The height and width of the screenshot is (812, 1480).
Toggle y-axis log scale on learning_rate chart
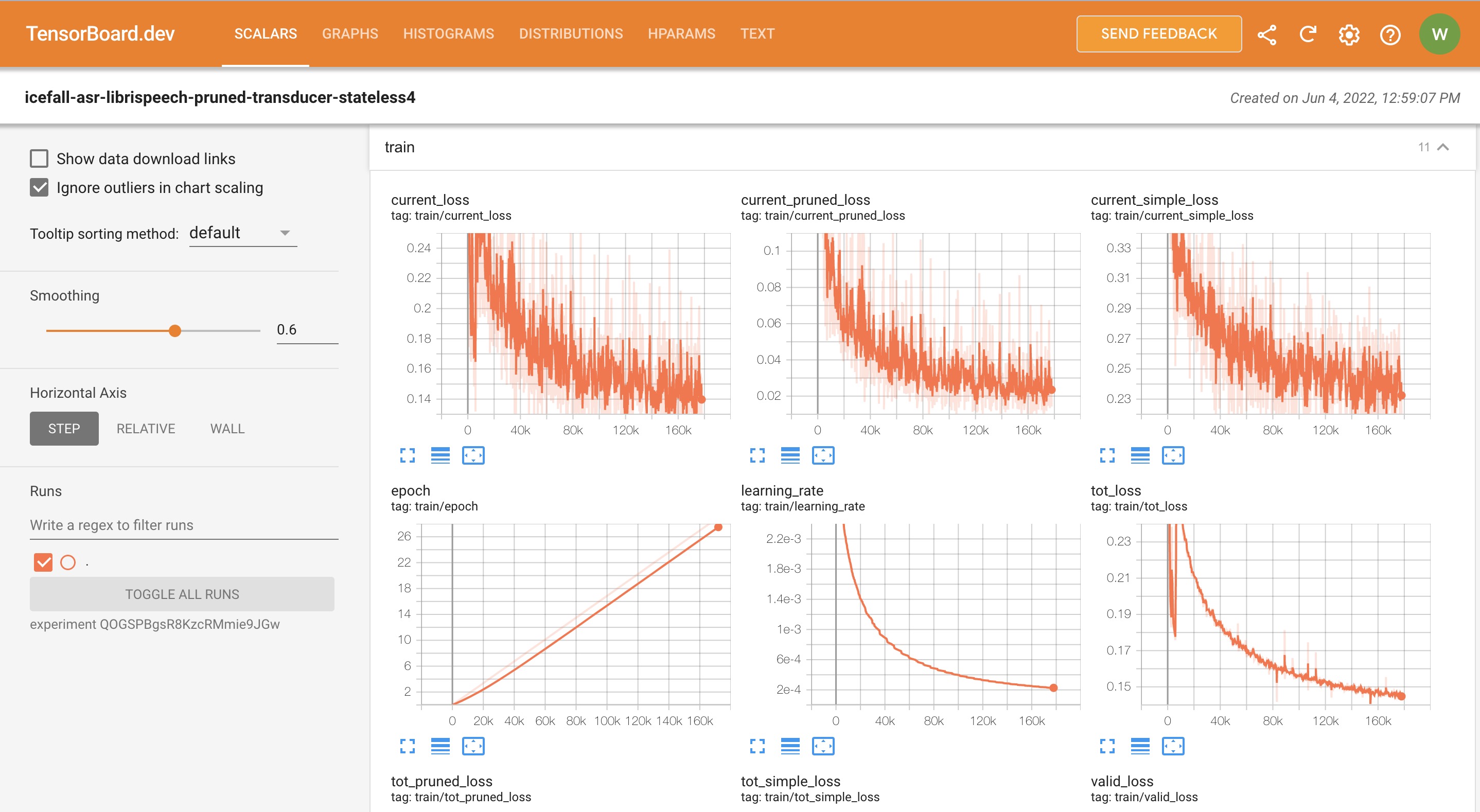790,747
